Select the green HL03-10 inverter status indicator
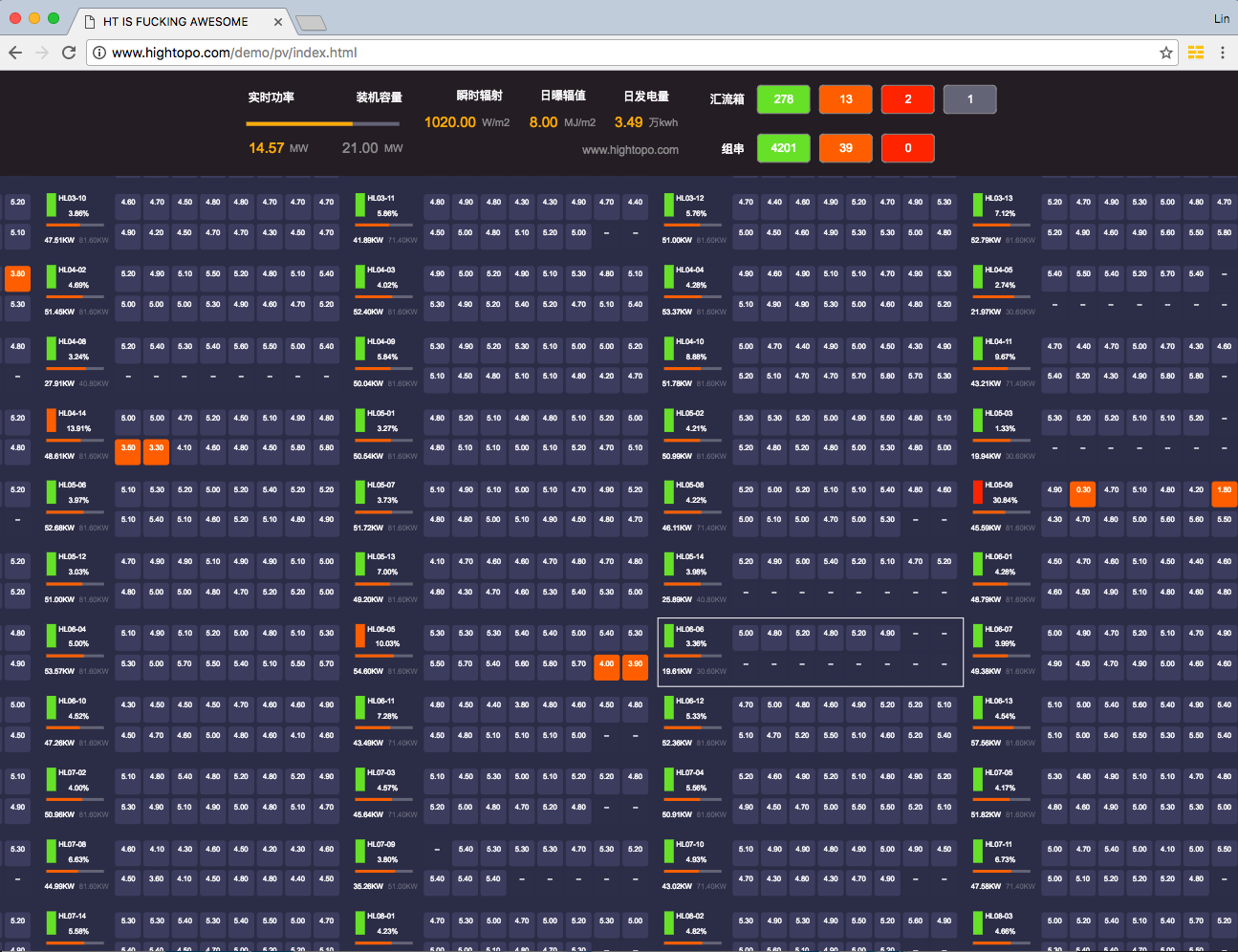The image size is (1238, 952). pos(51,205)
